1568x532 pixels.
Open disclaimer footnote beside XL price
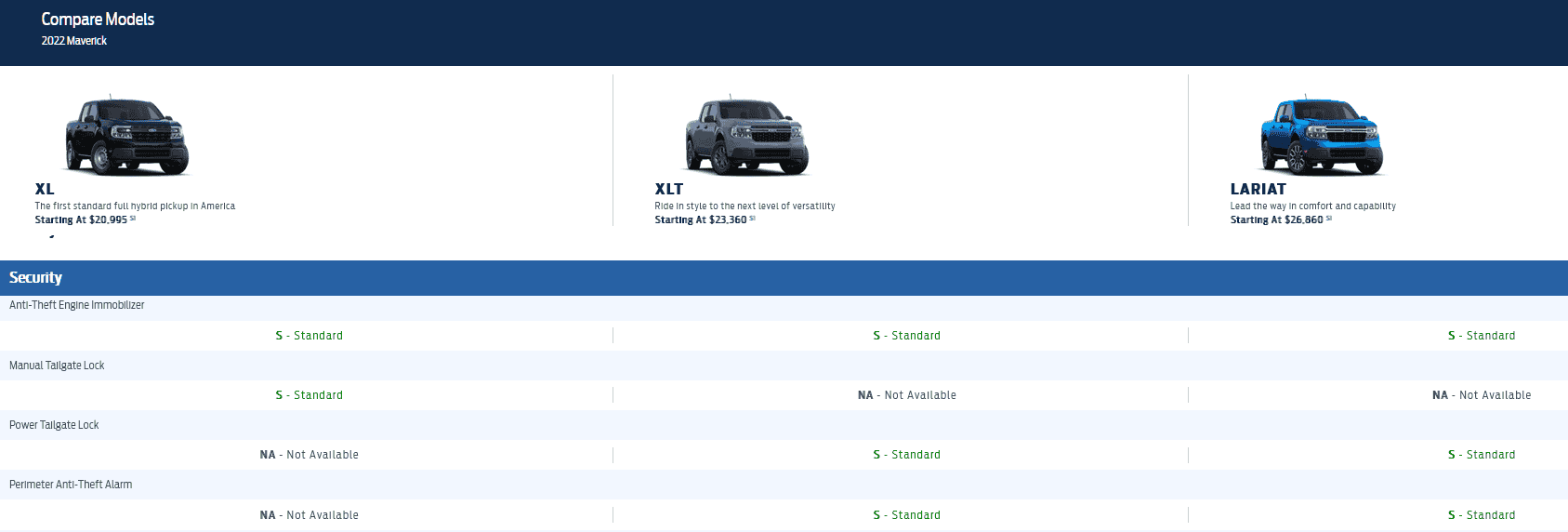133,219
